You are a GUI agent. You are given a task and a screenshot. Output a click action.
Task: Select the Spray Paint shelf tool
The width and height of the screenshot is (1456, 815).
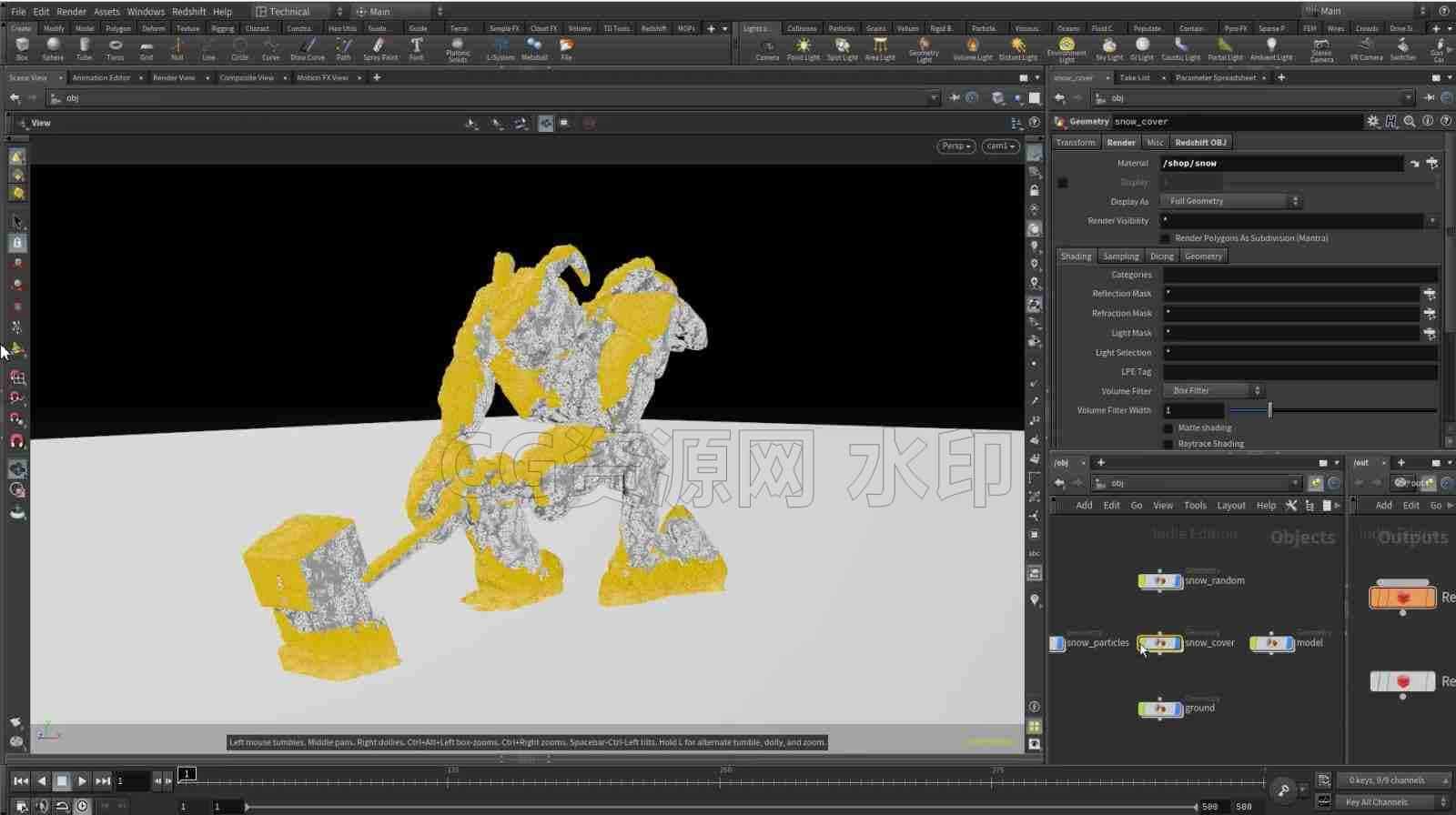pos(380,48)
